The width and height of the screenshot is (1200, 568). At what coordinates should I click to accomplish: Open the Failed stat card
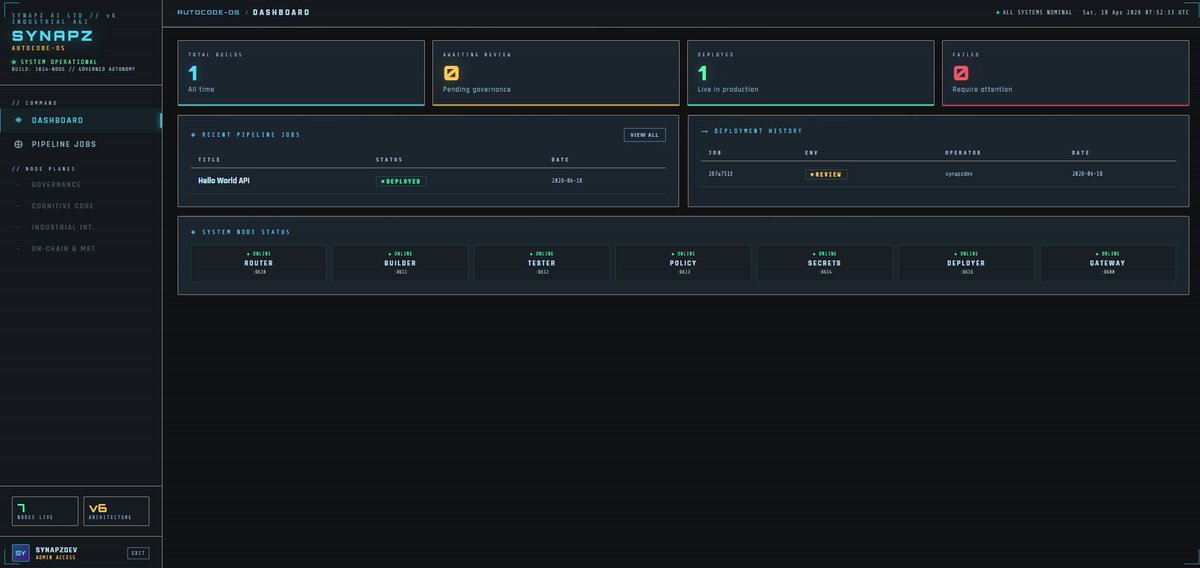(x=1066, y=72)
